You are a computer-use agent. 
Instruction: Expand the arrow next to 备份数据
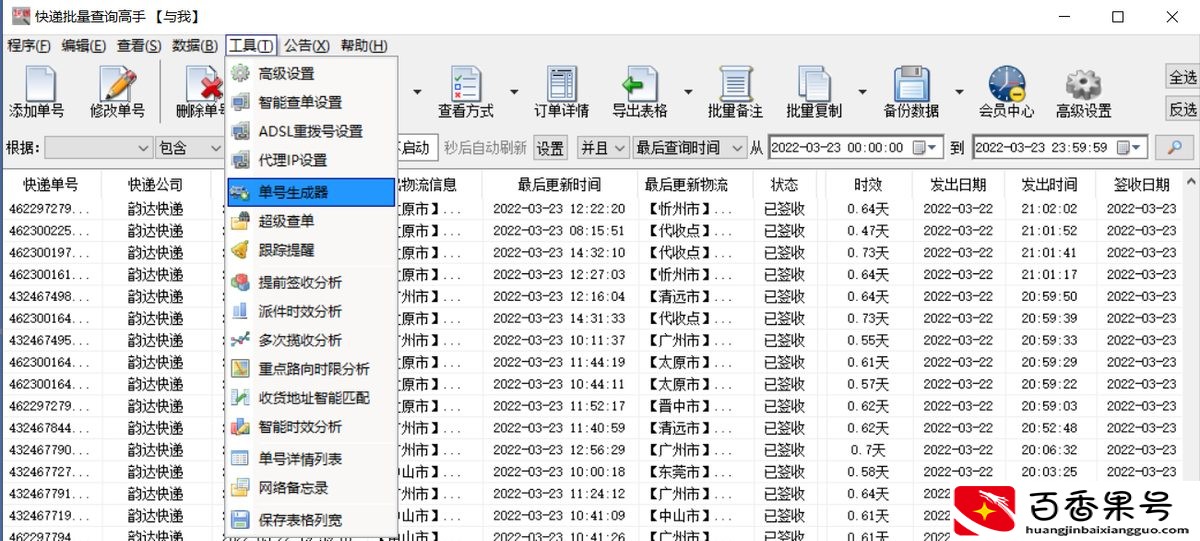(959, 92)
